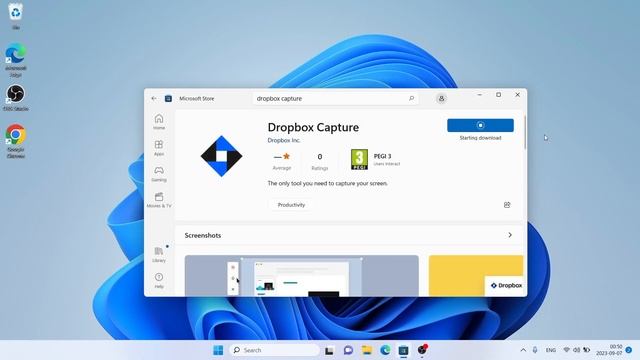The height and width of the screenshot is (360, 640).
Task: Click the taskbar Search box
Action: click(275, 350)
